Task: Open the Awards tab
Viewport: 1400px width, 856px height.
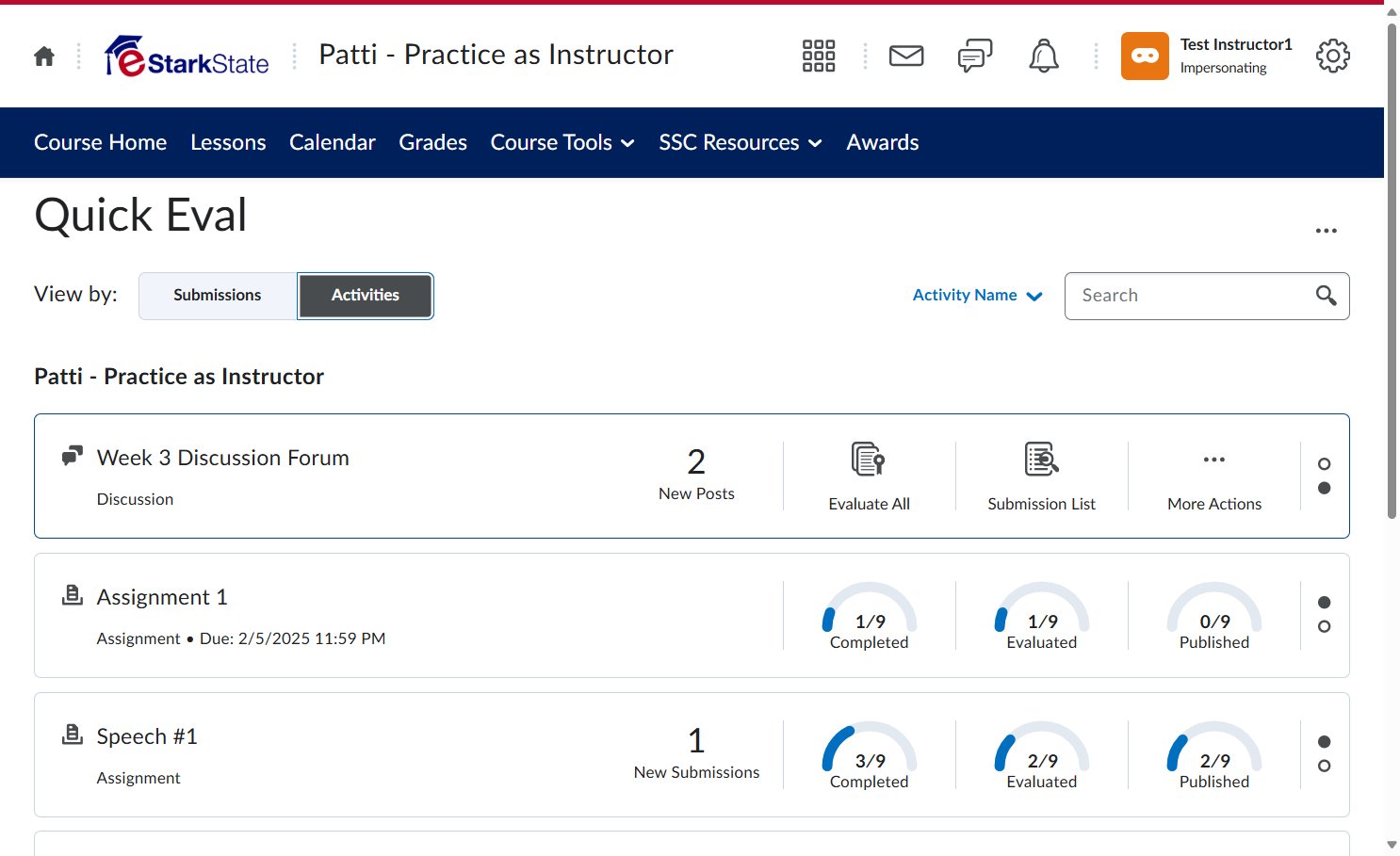Action: [883, 142]
